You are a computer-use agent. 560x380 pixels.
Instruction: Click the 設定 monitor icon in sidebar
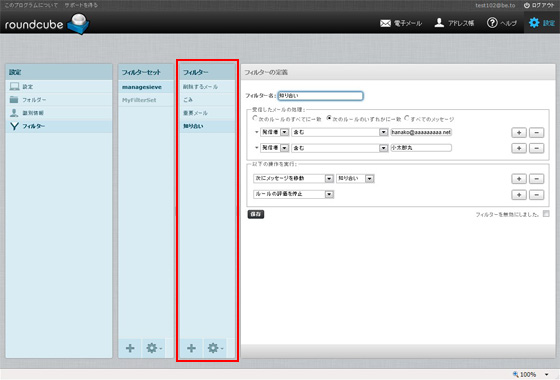[x=14, y=86]
